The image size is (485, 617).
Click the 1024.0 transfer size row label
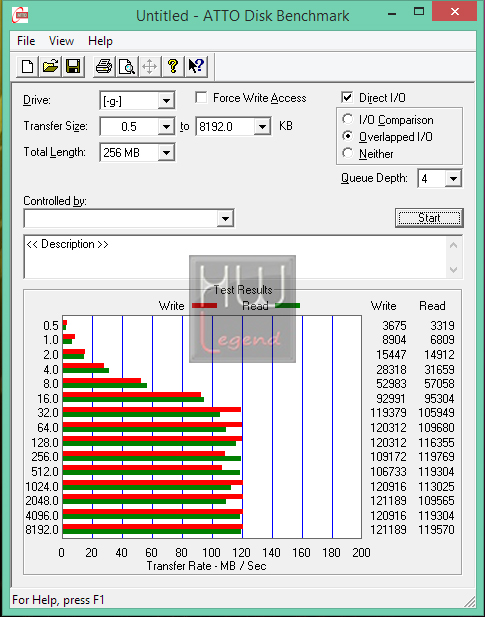pos(42,487)
